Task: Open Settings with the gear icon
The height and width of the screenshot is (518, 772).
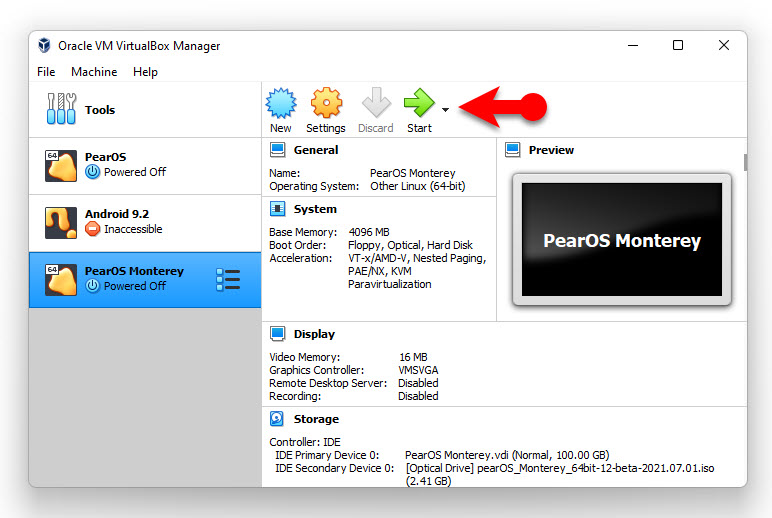Action: (326, 103)
